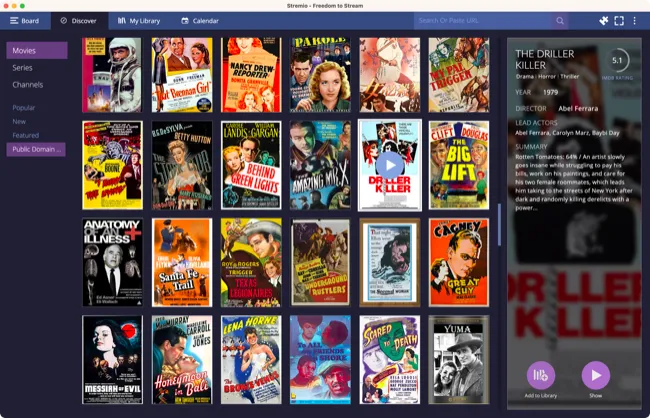
Task: Open the Parole poster
Action: pyautogui.click(x=320, y=75)
